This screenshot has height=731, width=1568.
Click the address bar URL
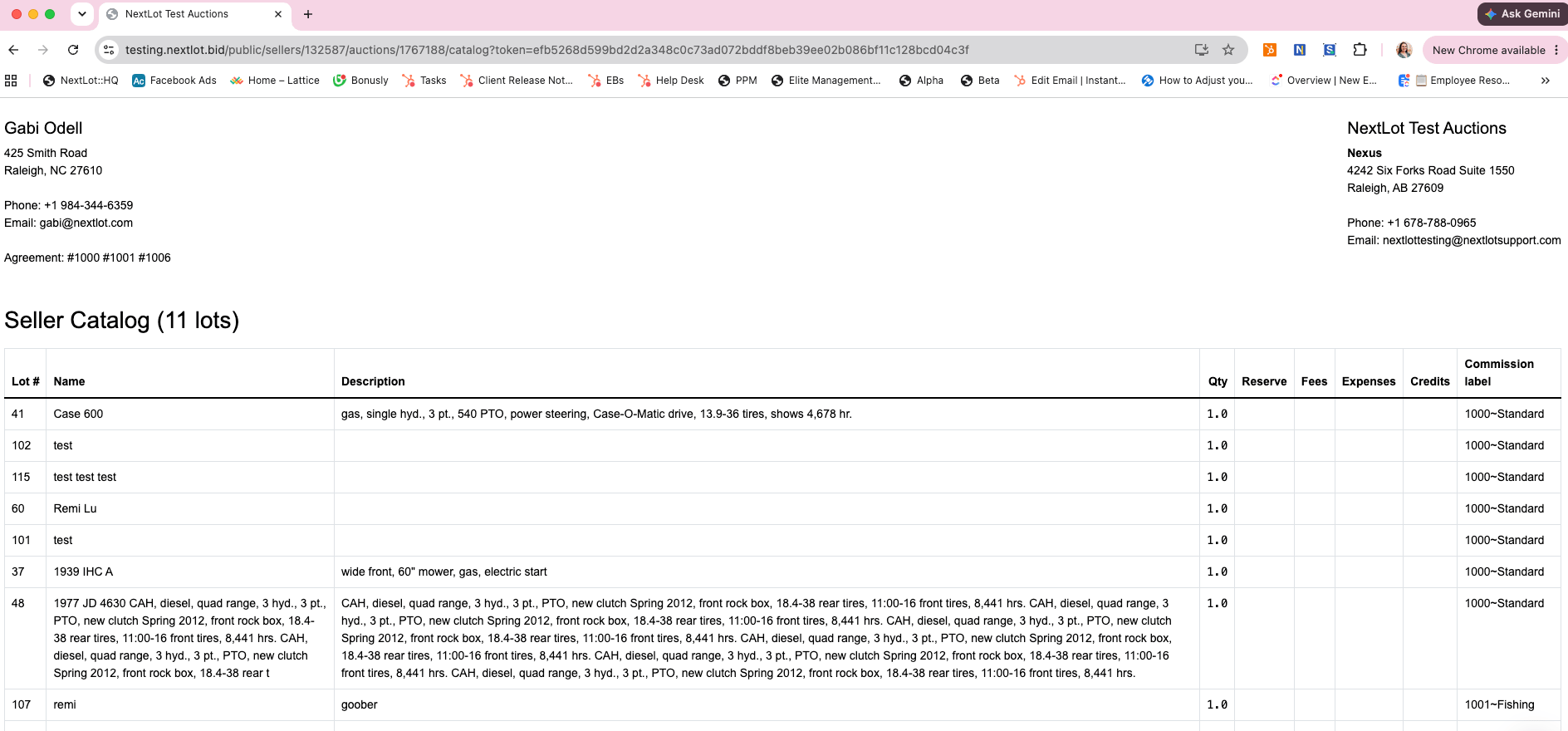click(546, 50)
